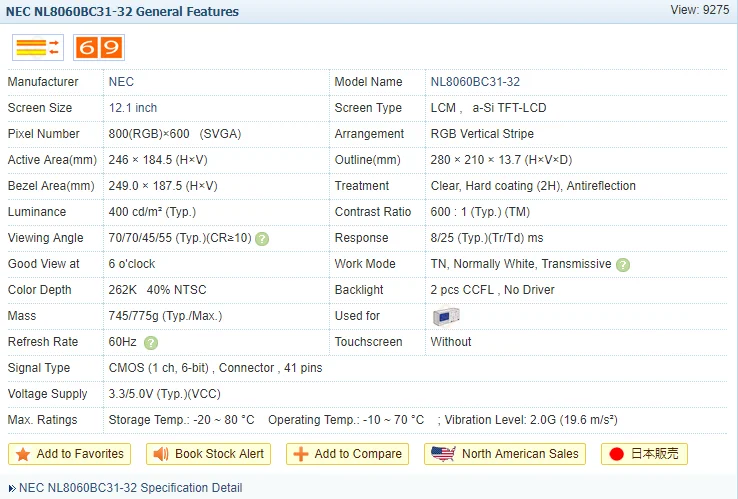
Task: Click the 262K 40% NTSC value
Action: (157, 290)
